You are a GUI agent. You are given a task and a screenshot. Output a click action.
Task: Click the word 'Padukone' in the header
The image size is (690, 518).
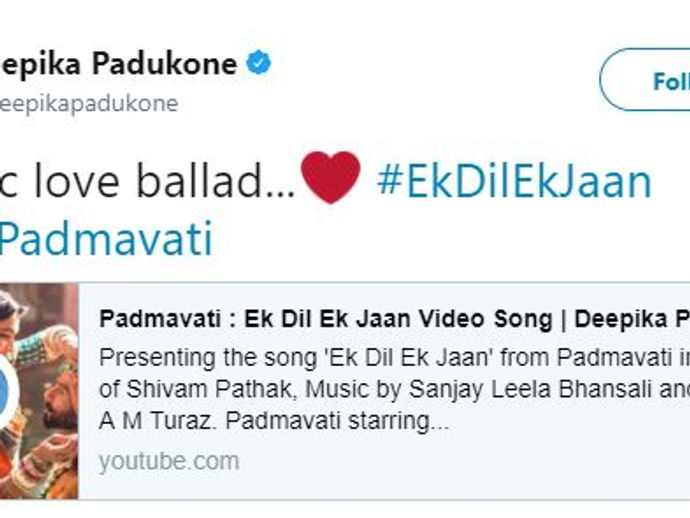165,63
